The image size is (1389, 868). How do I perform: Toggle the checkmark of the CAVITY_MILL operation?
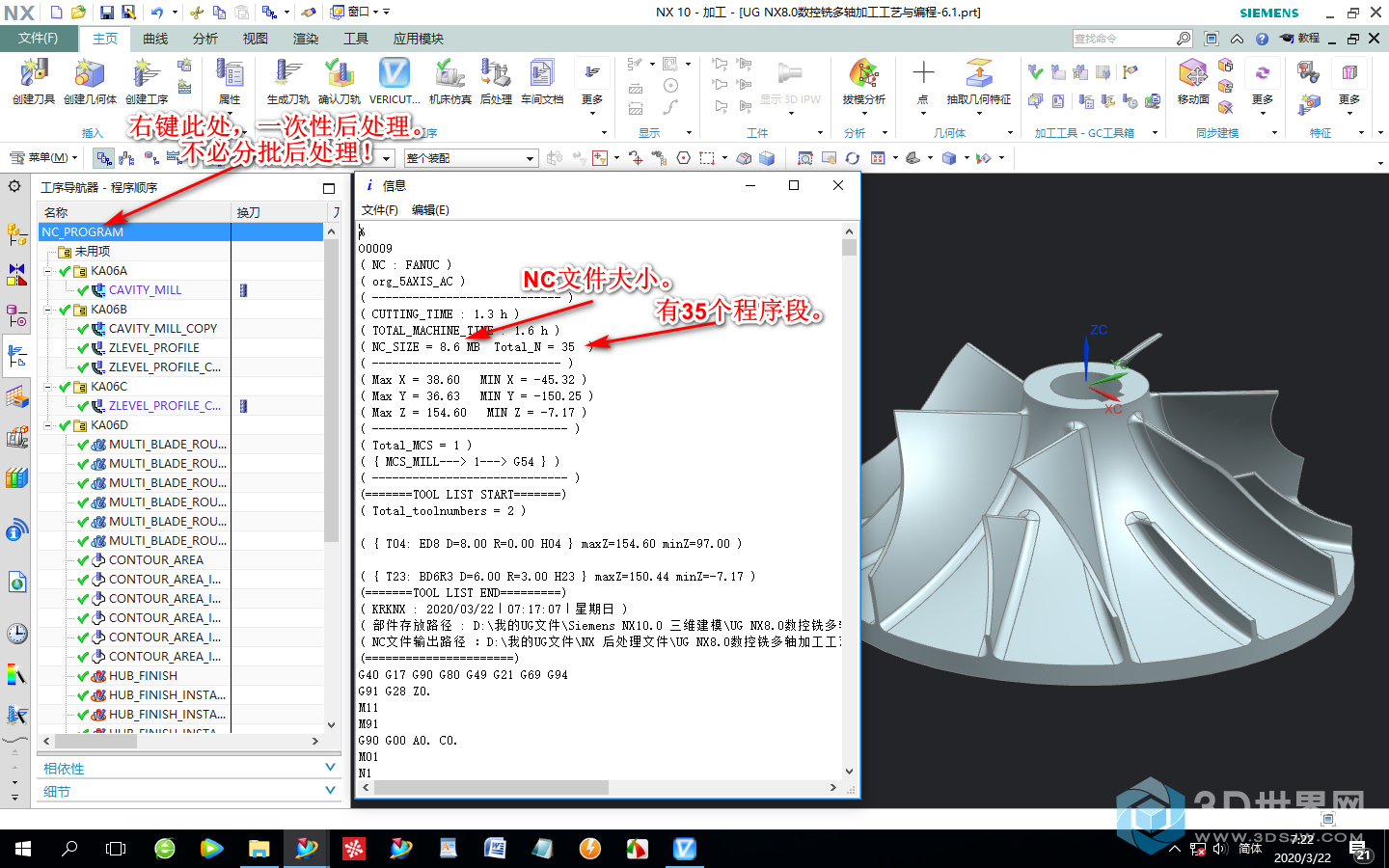click(x=83, y=290)
